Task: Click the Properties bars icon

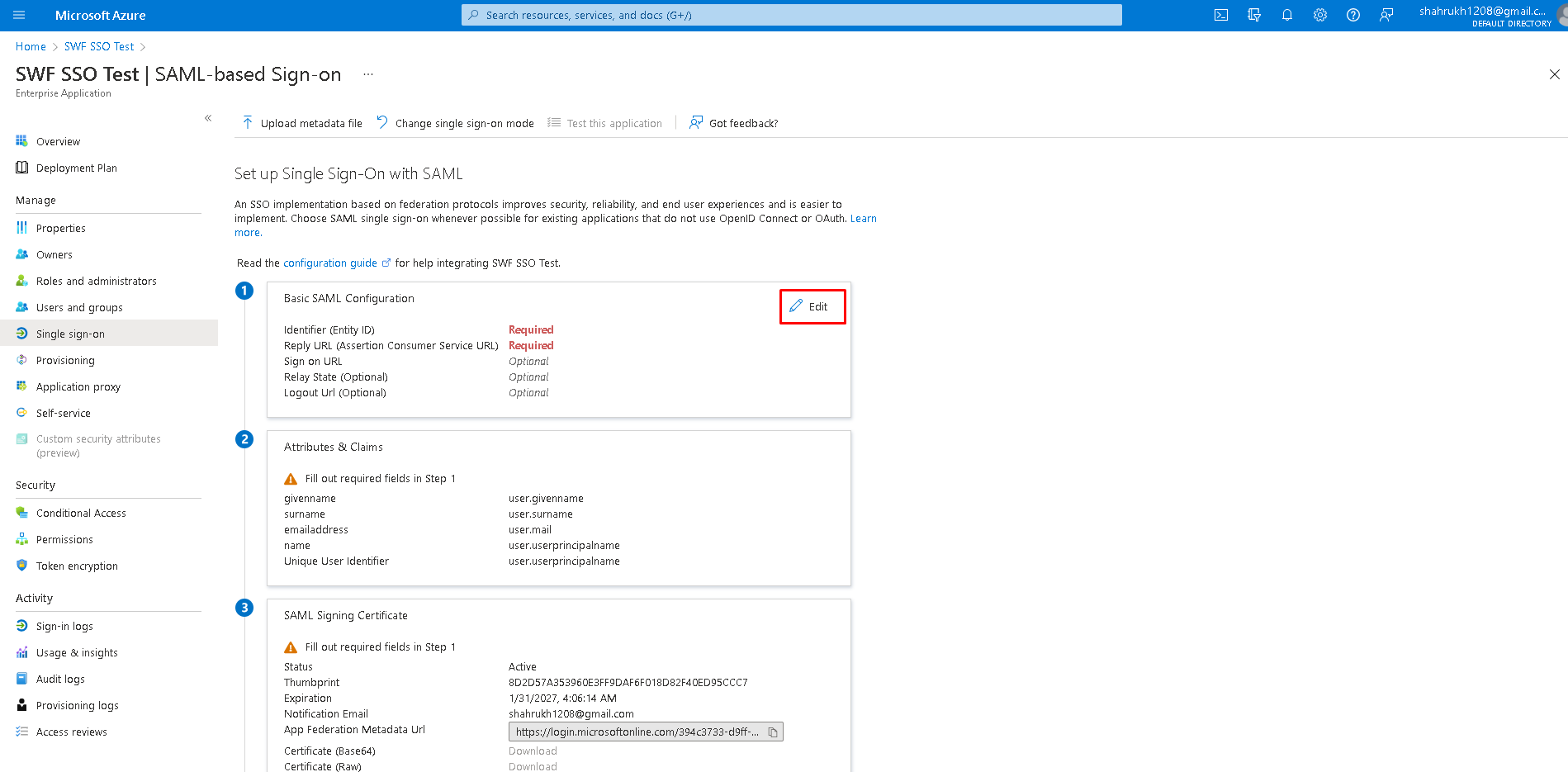Action: pos(21,228)
